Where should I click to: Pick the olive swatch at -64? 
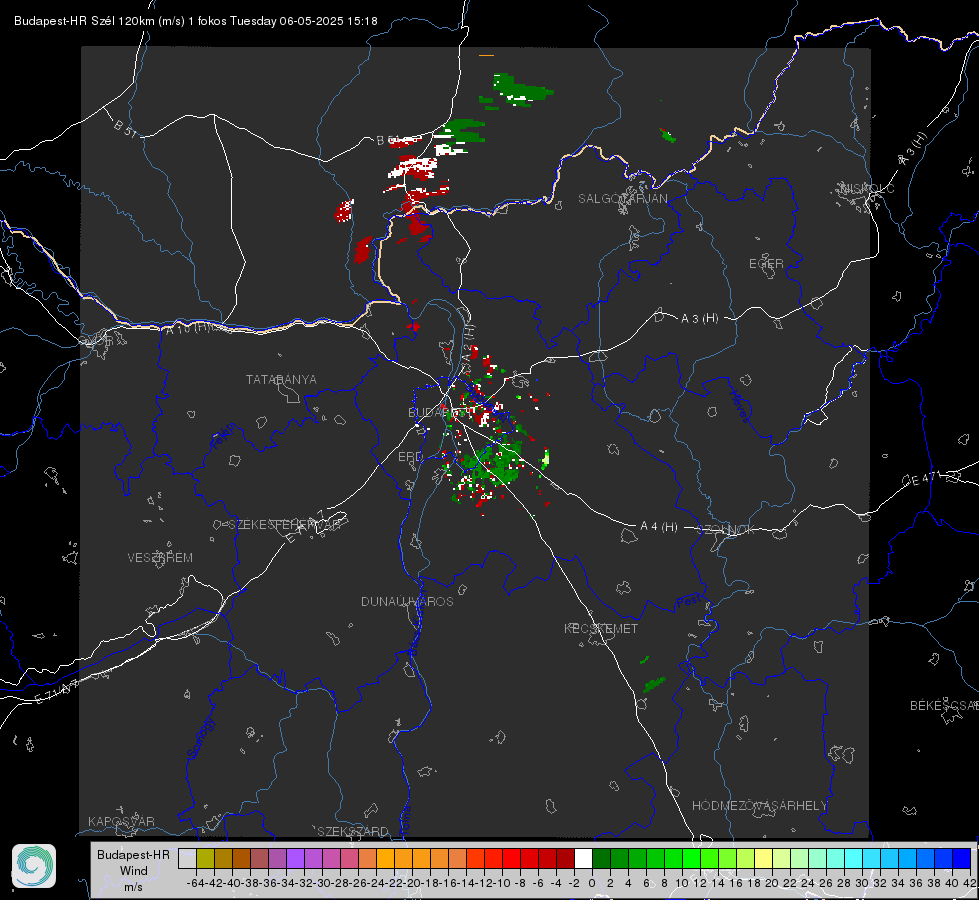(x=205, y=858)
